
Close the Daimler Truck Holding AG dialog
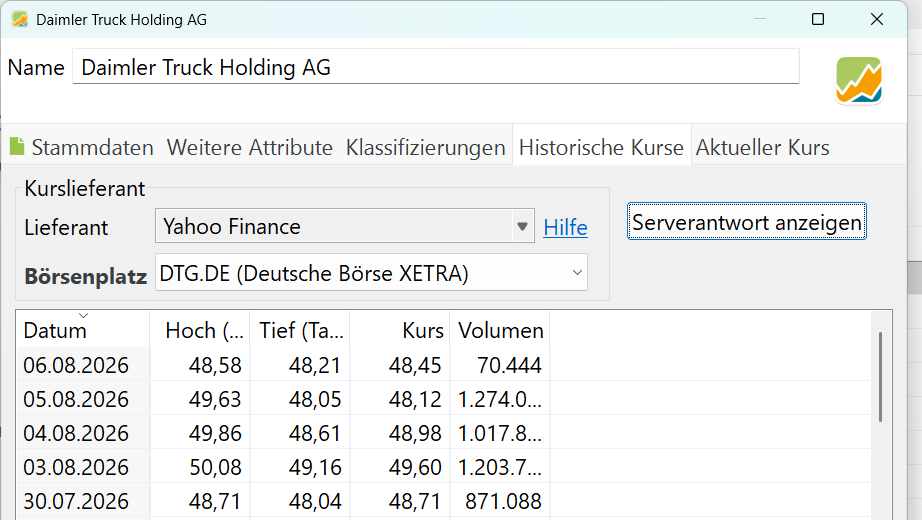tap(877, 19)
